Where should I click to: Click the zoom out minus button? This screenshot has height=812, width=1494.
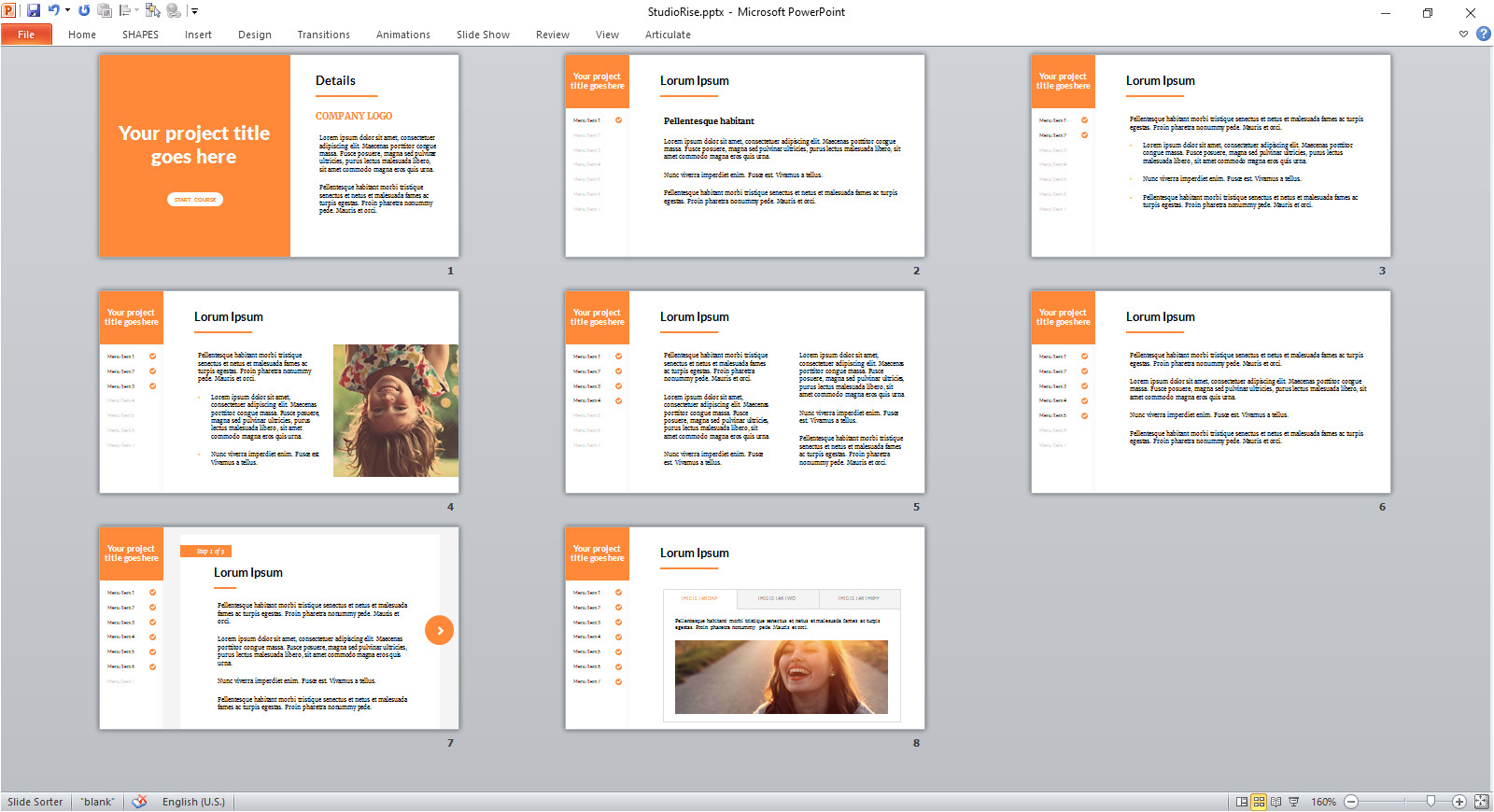click(1351, 802)
